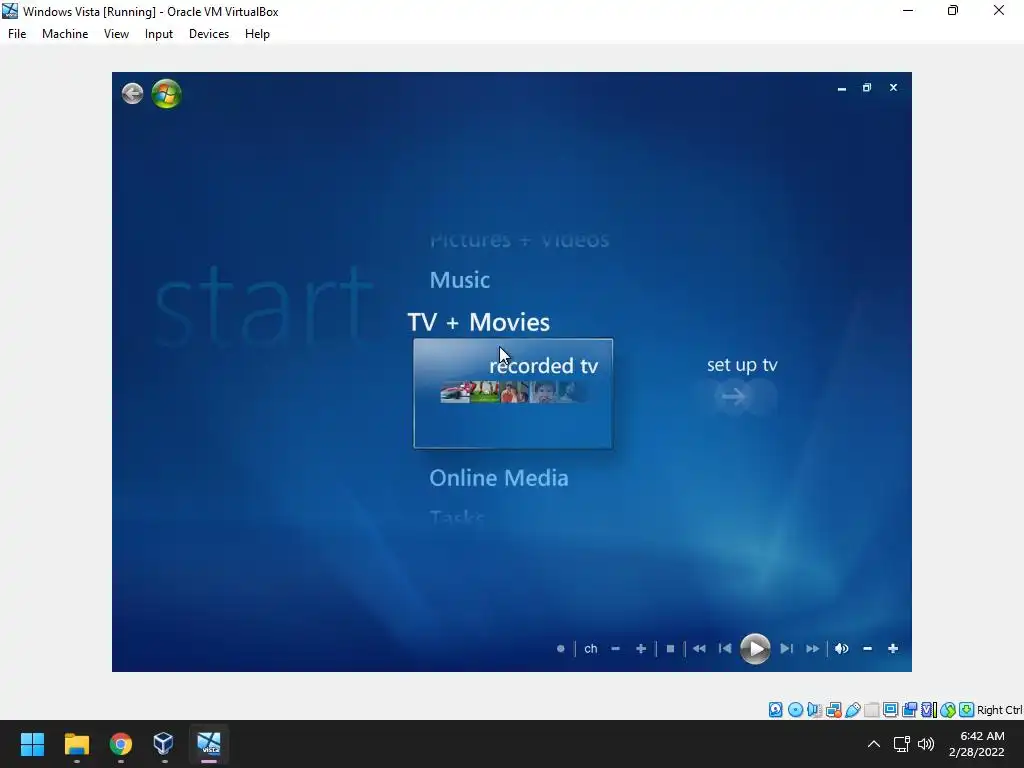Open Google Chrome from taskbar
Image resolution: width=1024 pixels, height=768 pixels.
[x=121, y=744]
